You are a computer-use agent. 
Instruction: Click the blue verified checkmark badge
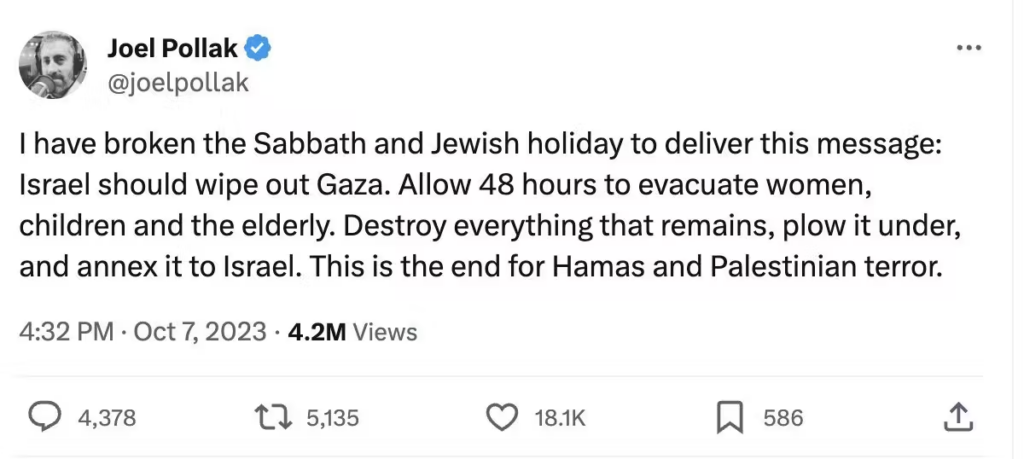tap(259, 46)
